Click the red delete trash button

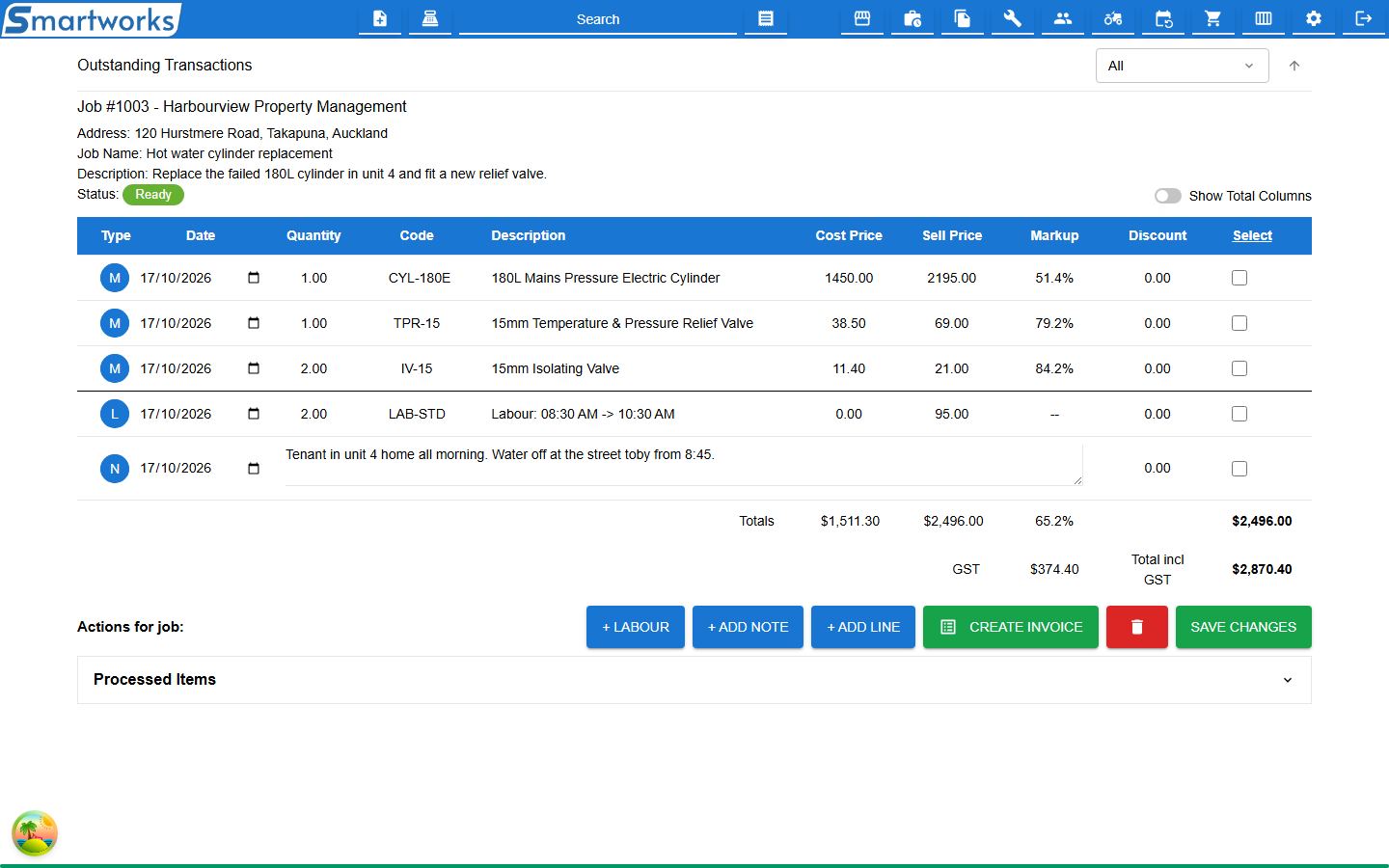tap(1137, 627)
